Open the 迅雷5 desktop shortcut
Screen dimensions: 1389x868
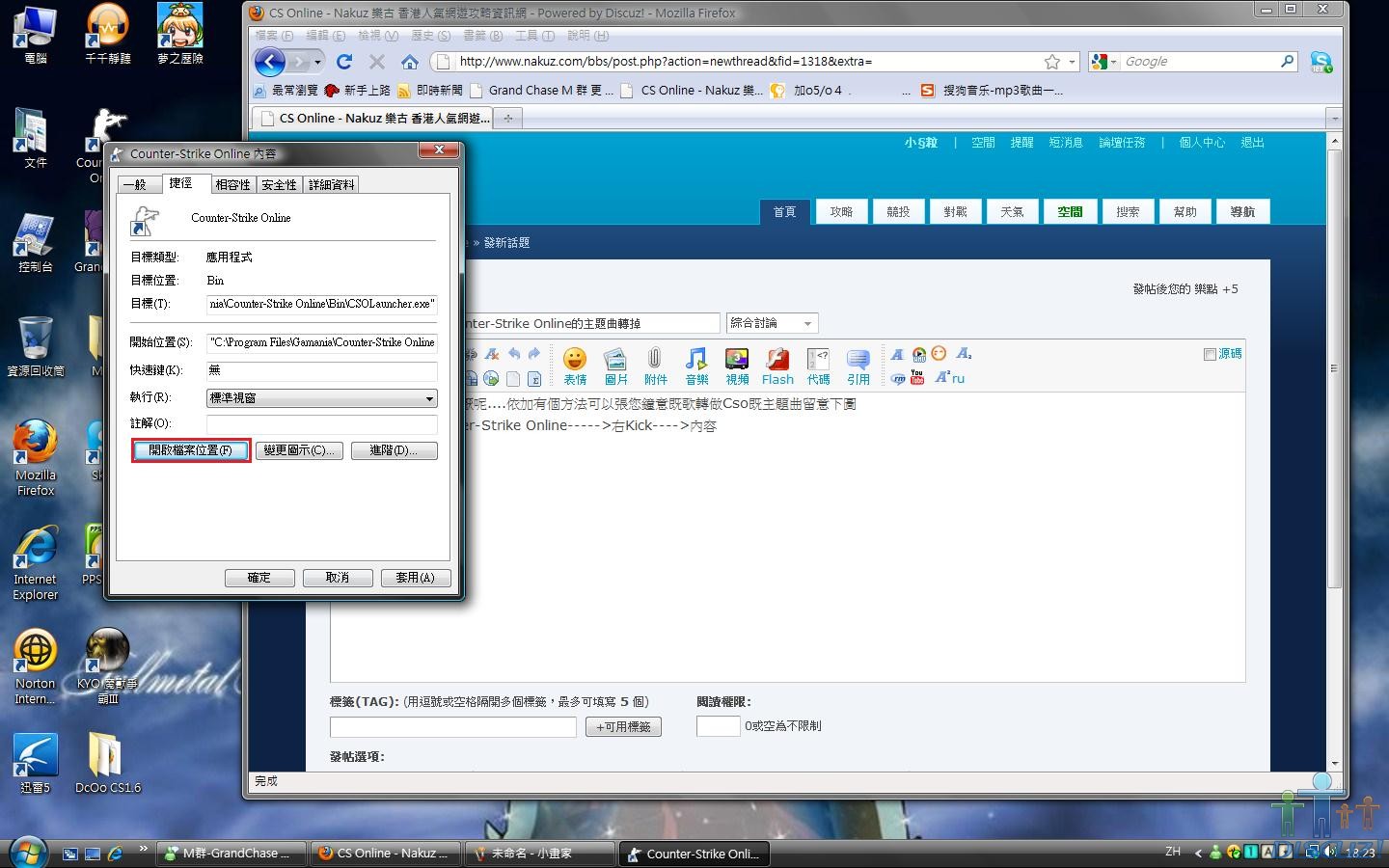36,763
